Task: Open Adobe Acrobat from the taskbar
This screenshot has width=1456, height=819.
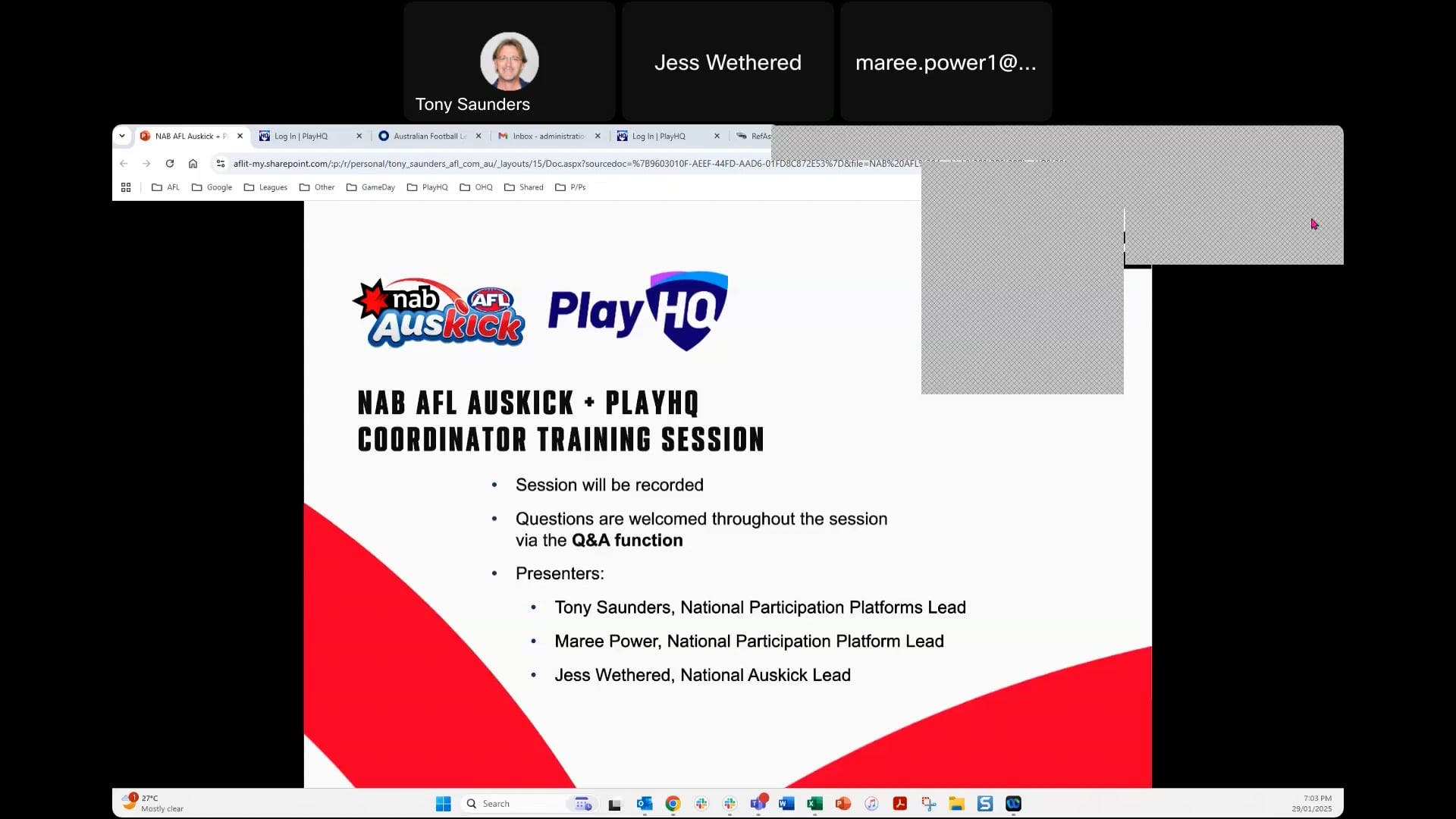Action: [900, 804]
